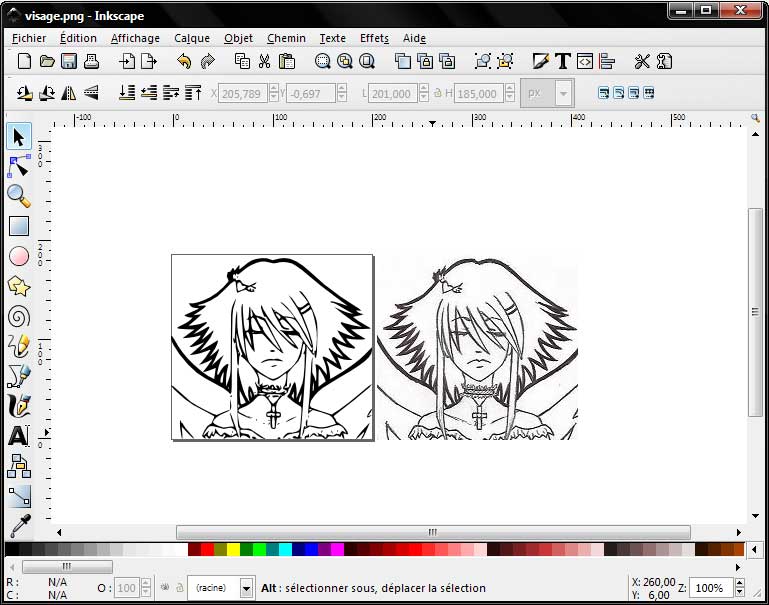Open the Chemin menu
Image resolution: width=769 pixels, height=605 pixels.
coord(286,38)
